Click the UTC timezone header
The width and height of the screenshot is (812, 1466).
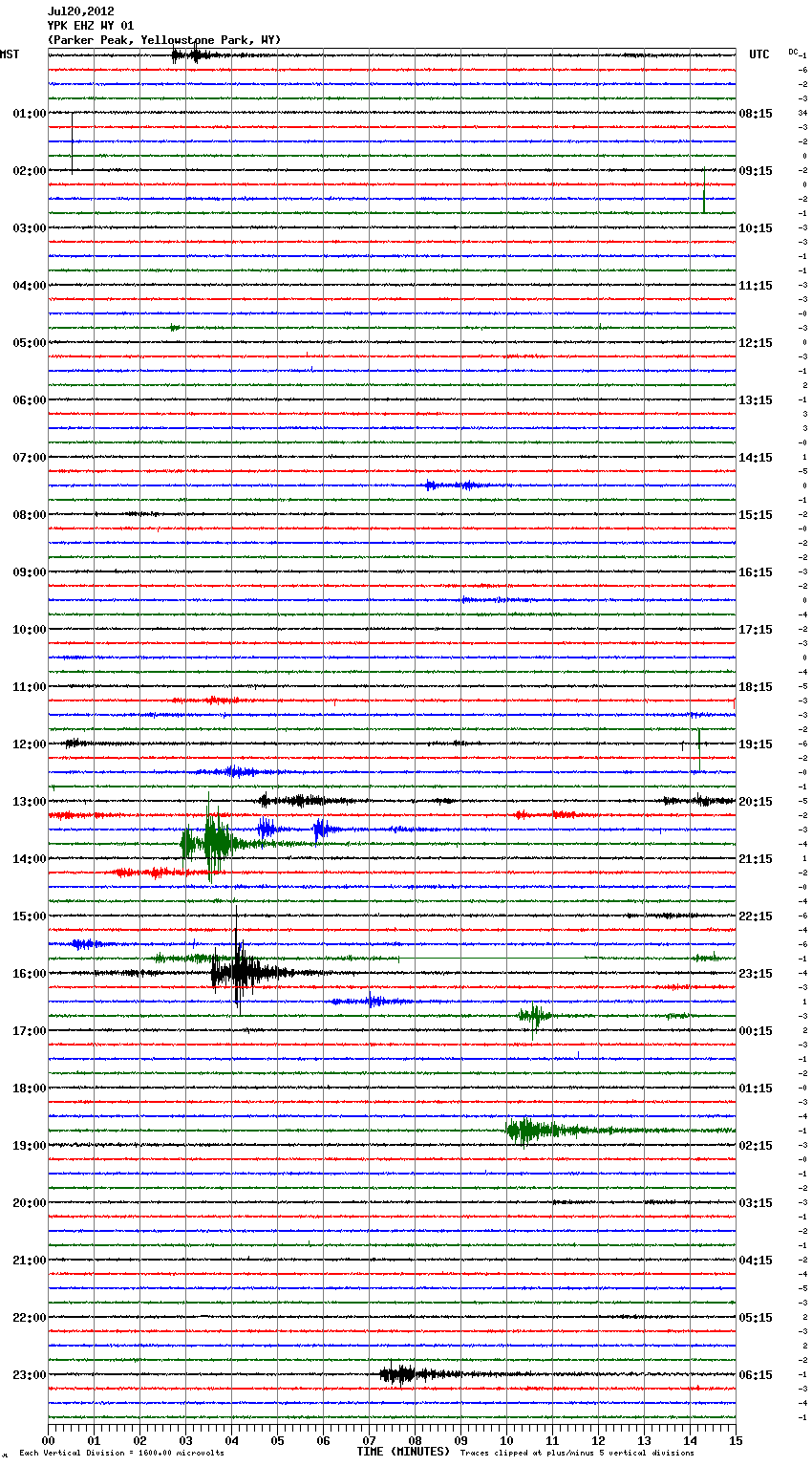(759, 54)
